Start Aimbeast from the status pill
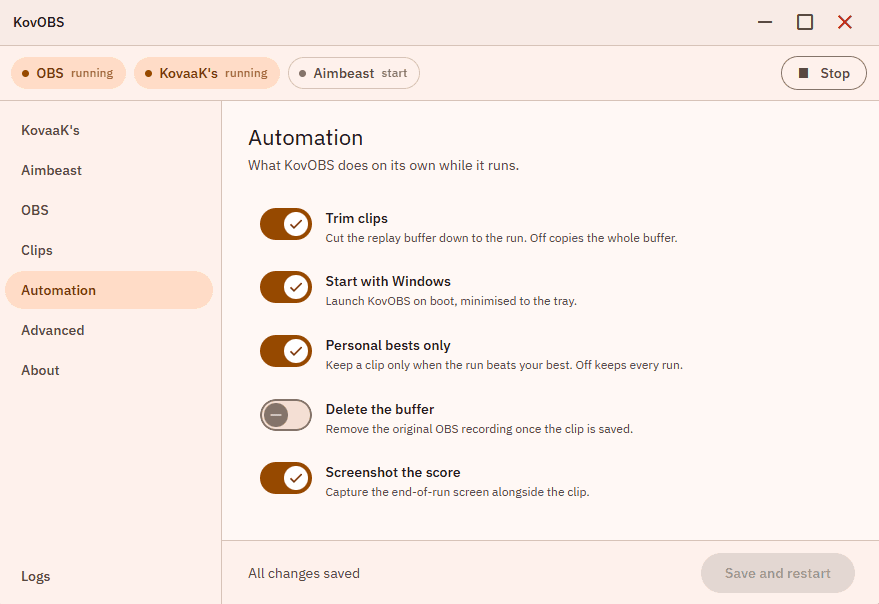The image size is (879, 604). (x=354, y=73)
